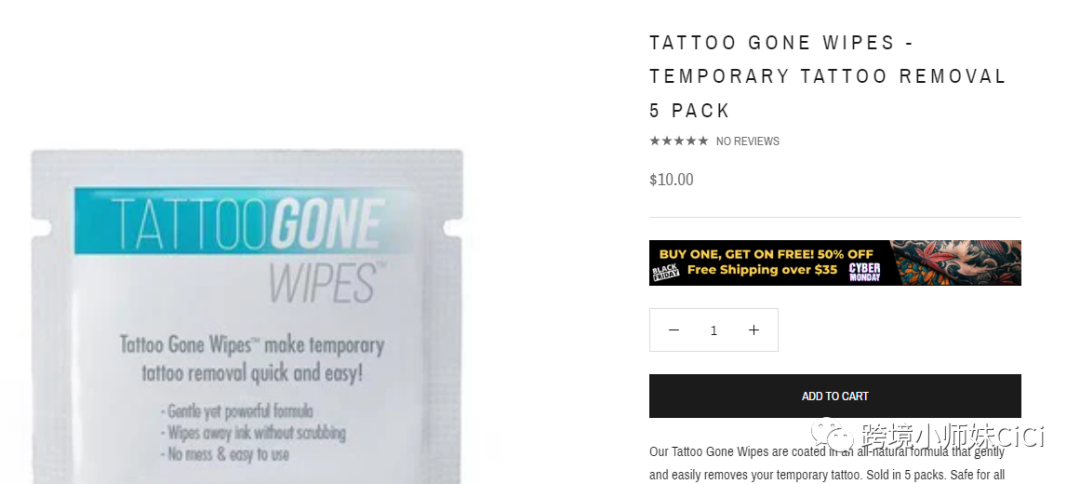Click the product description paragraph text
The image size is (1080, 484).
point(827,464)
